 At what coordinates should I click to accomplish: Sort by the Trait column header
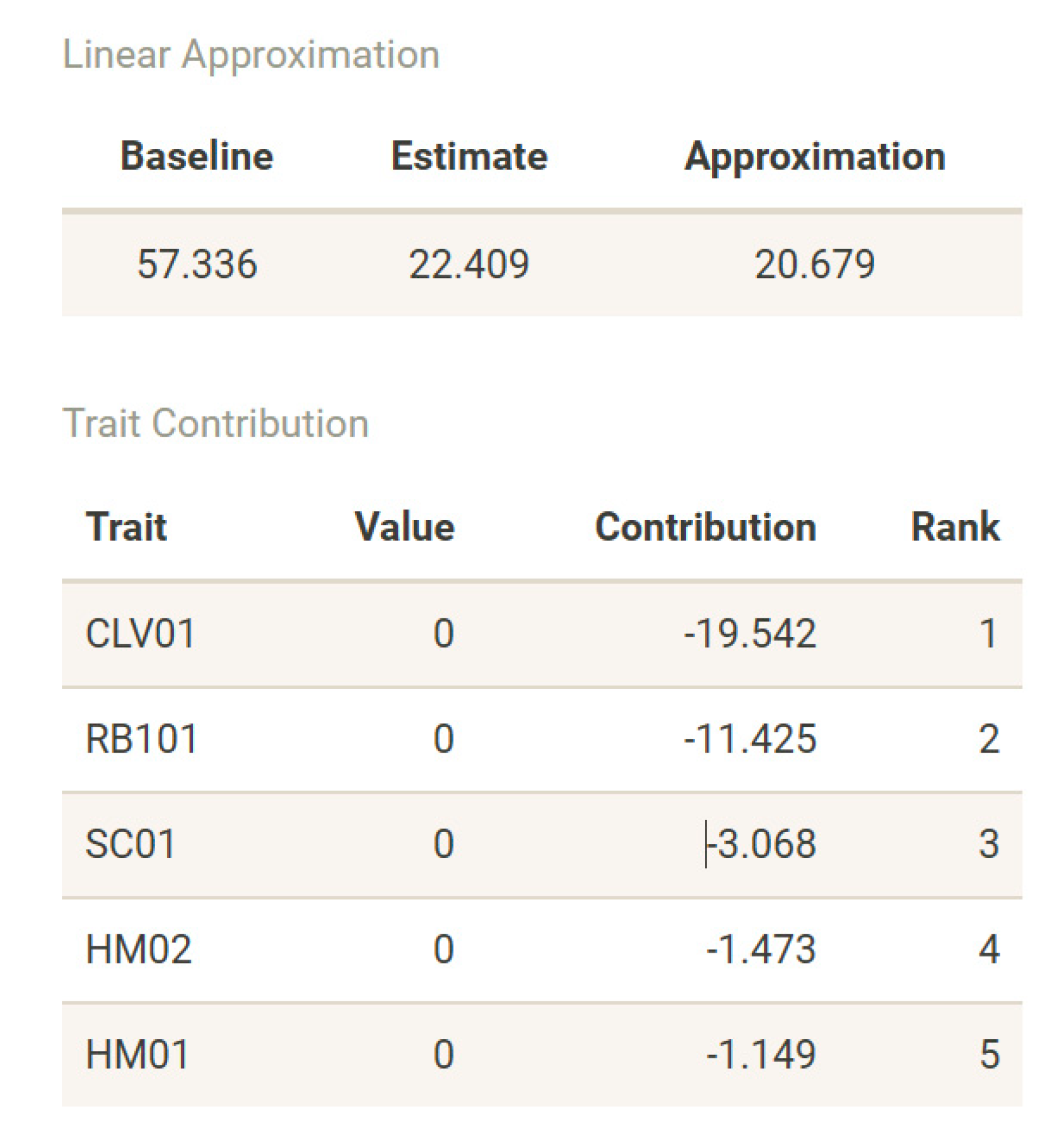point(126,526)
